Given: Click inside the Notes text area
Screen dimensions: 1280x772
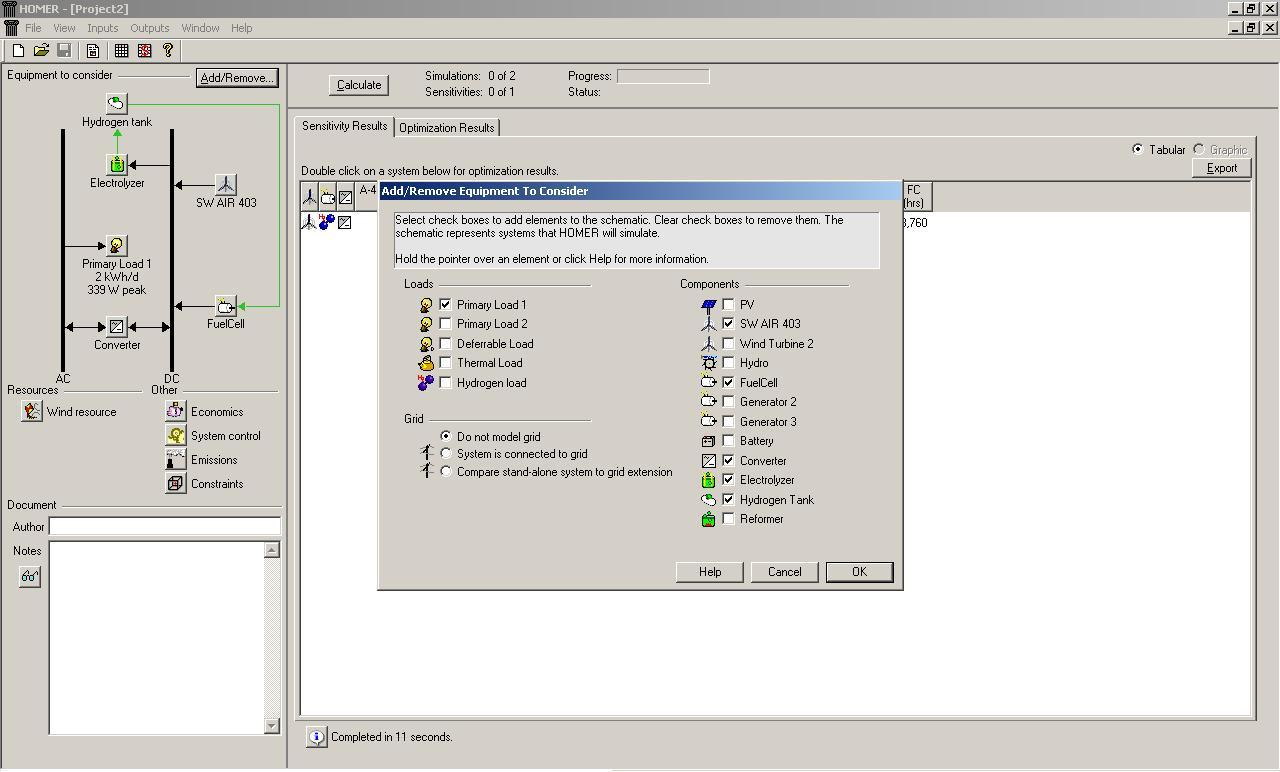Looking at the screenshot, I should tap(156, 638).
